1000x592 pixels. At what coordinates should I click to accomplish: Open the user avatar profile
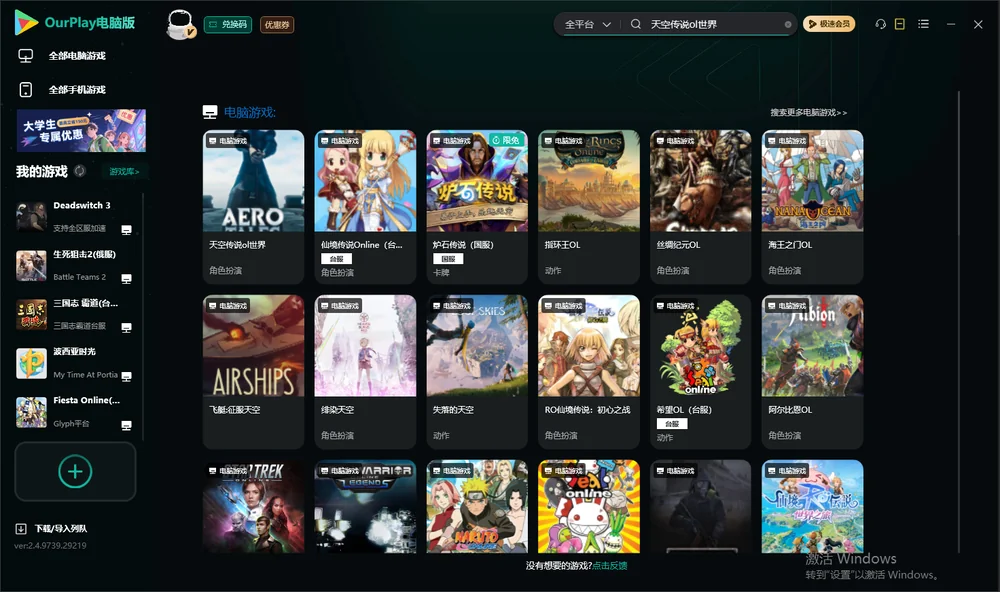click(x=180, y=24)
